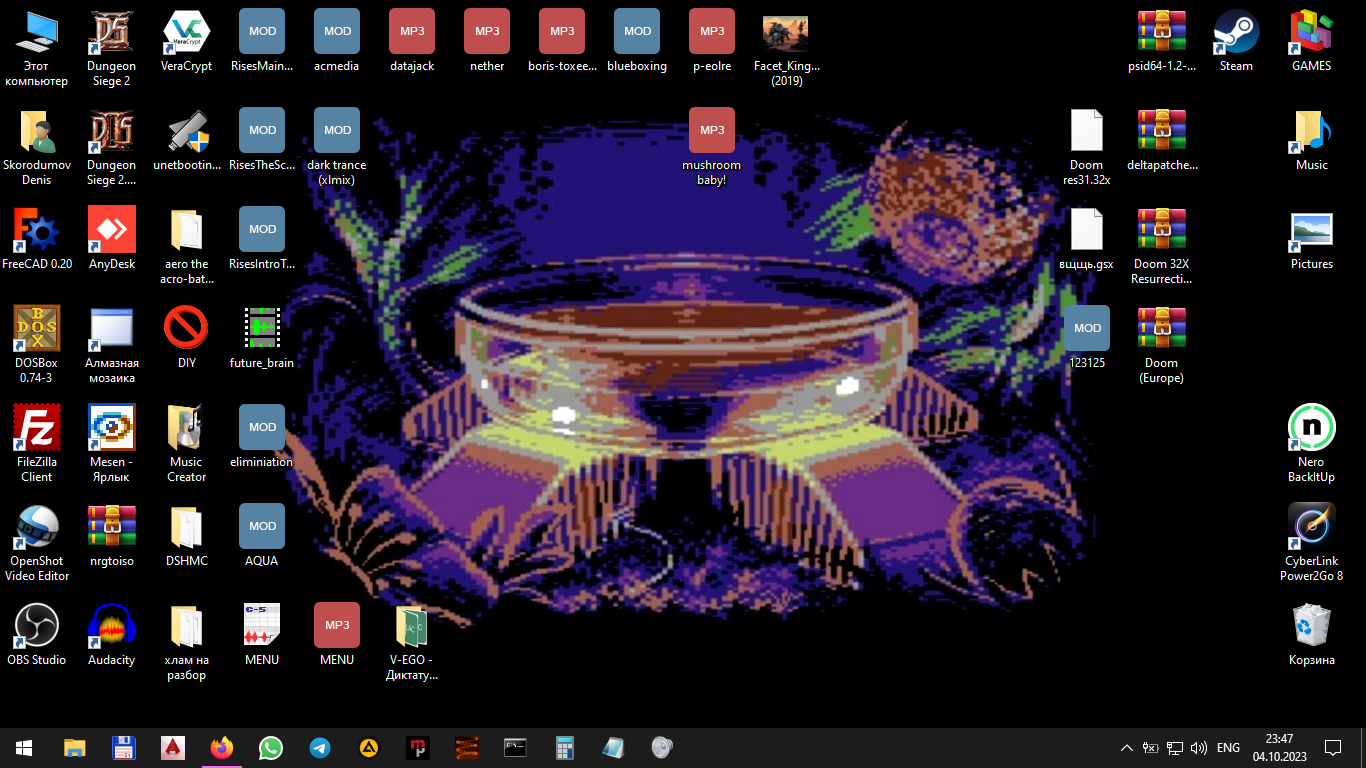The height and width of the screenshot is (768, 1366).
Task: Open WhatsApp from the taskbar
Action: pyautogui.click(x=271, y=748)
